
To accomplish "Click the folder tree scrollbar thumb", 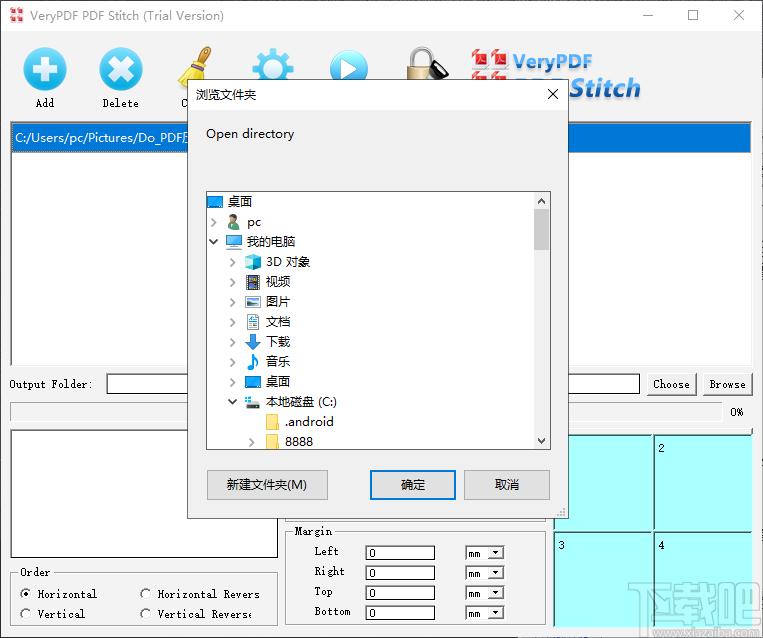I will [542, 230].
